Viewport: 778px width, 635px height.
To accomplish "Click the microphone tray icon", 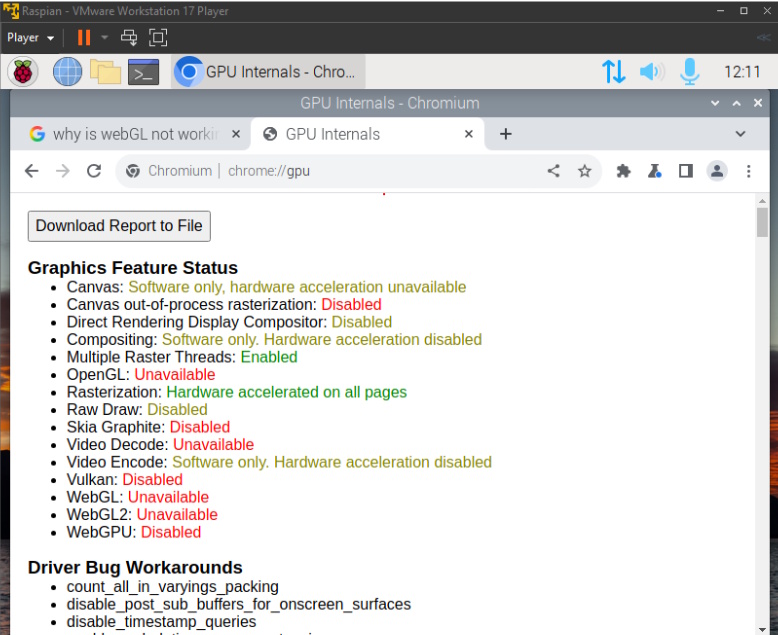I will [x=689, y=72].
